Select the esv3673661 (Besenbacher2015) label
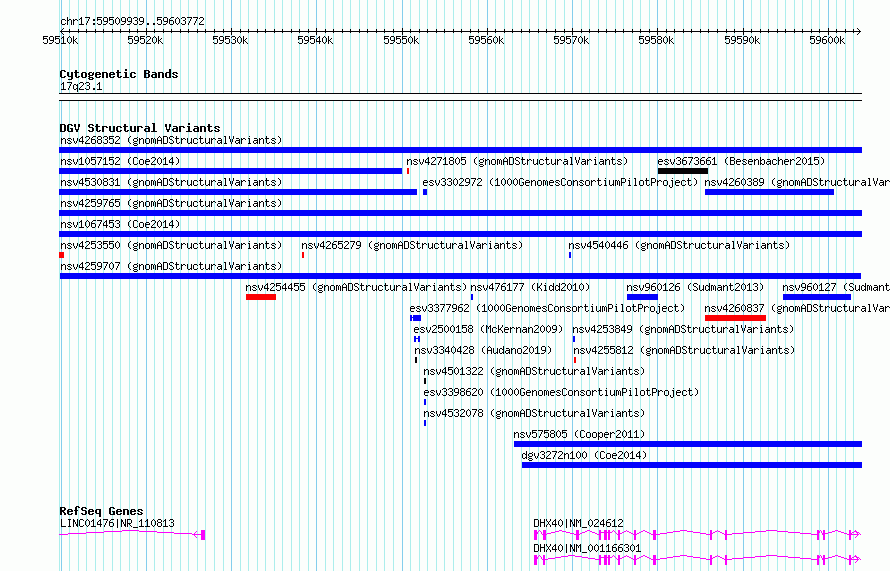 pyautogui.click(x=741, y=161)
